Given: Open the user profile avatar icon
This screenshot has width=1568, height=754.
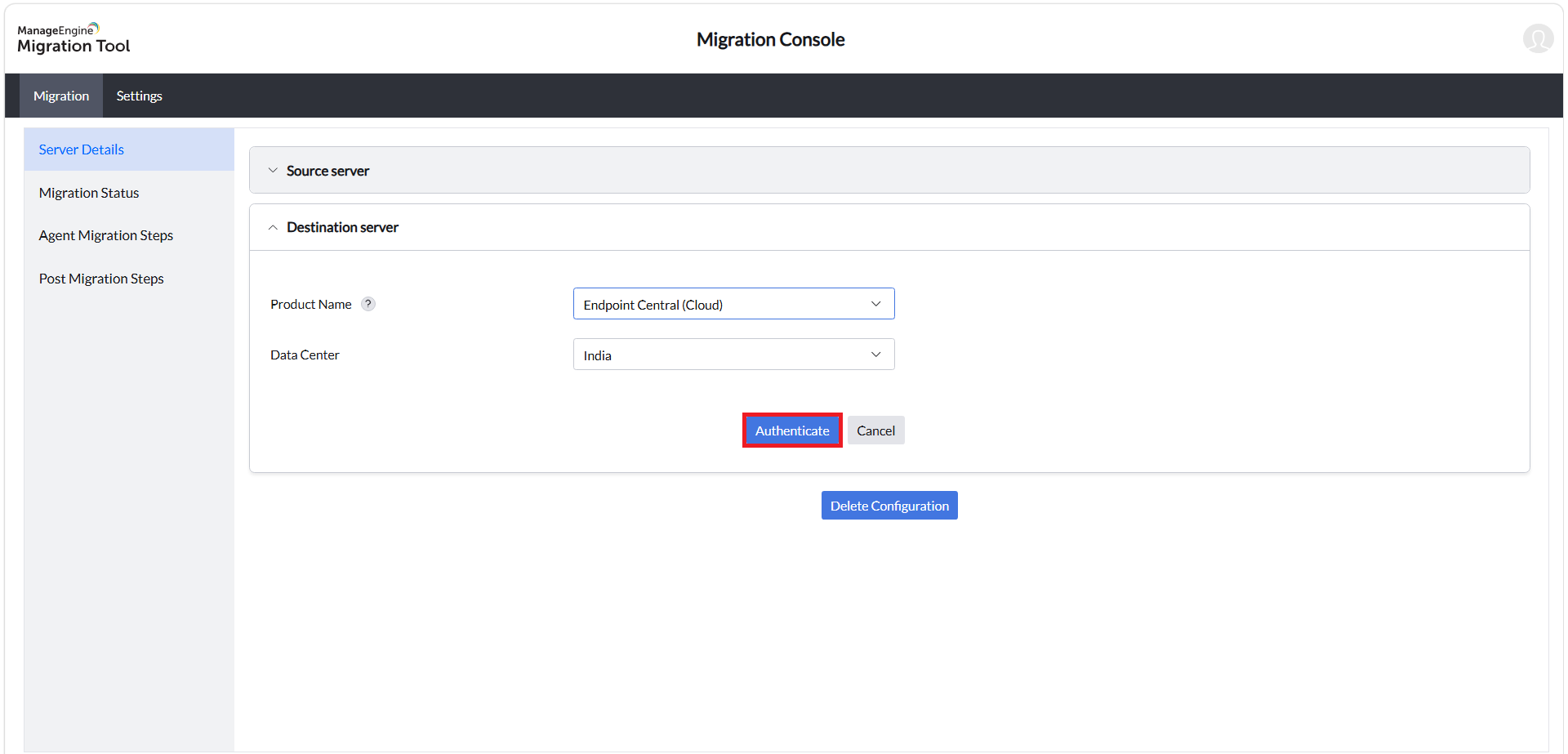Looking at the screenshot, I should click(1538, 38).
